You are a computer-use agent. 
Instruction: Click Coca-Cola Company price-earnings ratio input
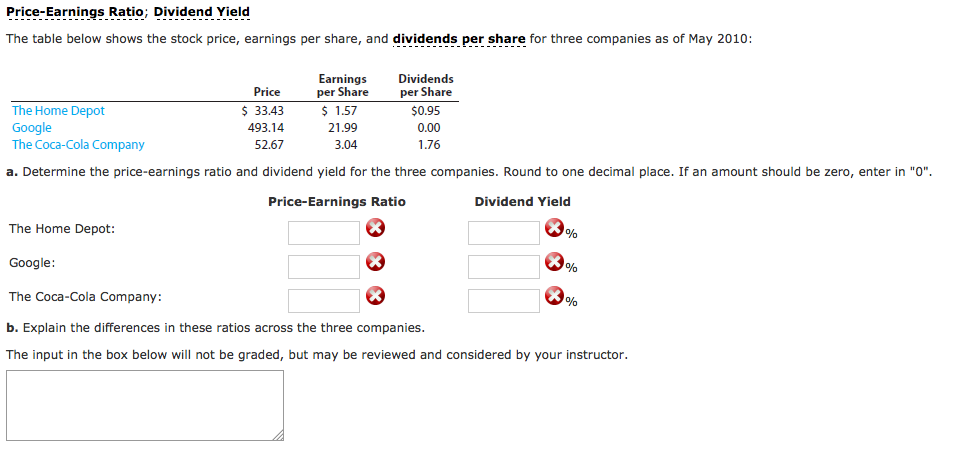tap(324, 300)
